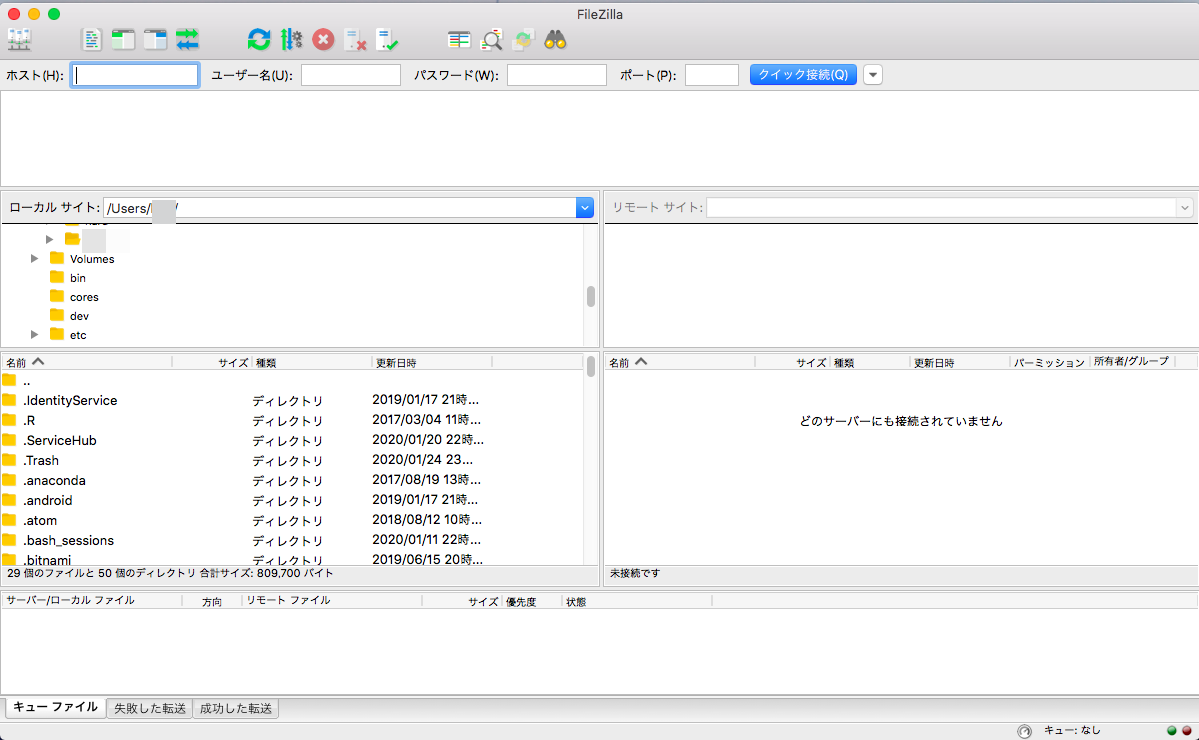Select the .IdentityService folder row
This screenshot has height=740, width=1199.
[292, 400]
